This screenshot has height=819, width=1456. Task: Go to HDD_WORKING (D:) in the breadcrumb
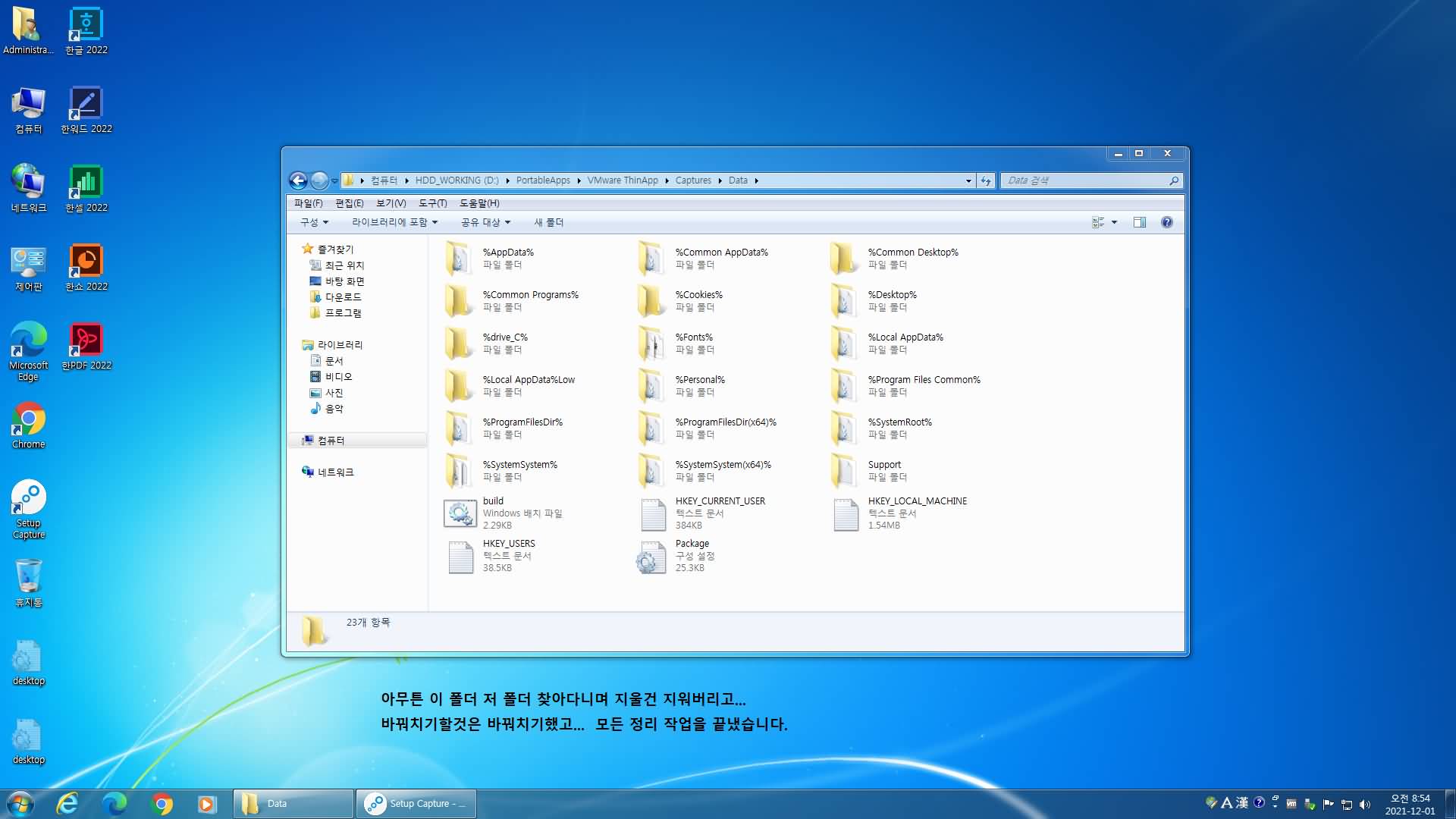point(457,180)
